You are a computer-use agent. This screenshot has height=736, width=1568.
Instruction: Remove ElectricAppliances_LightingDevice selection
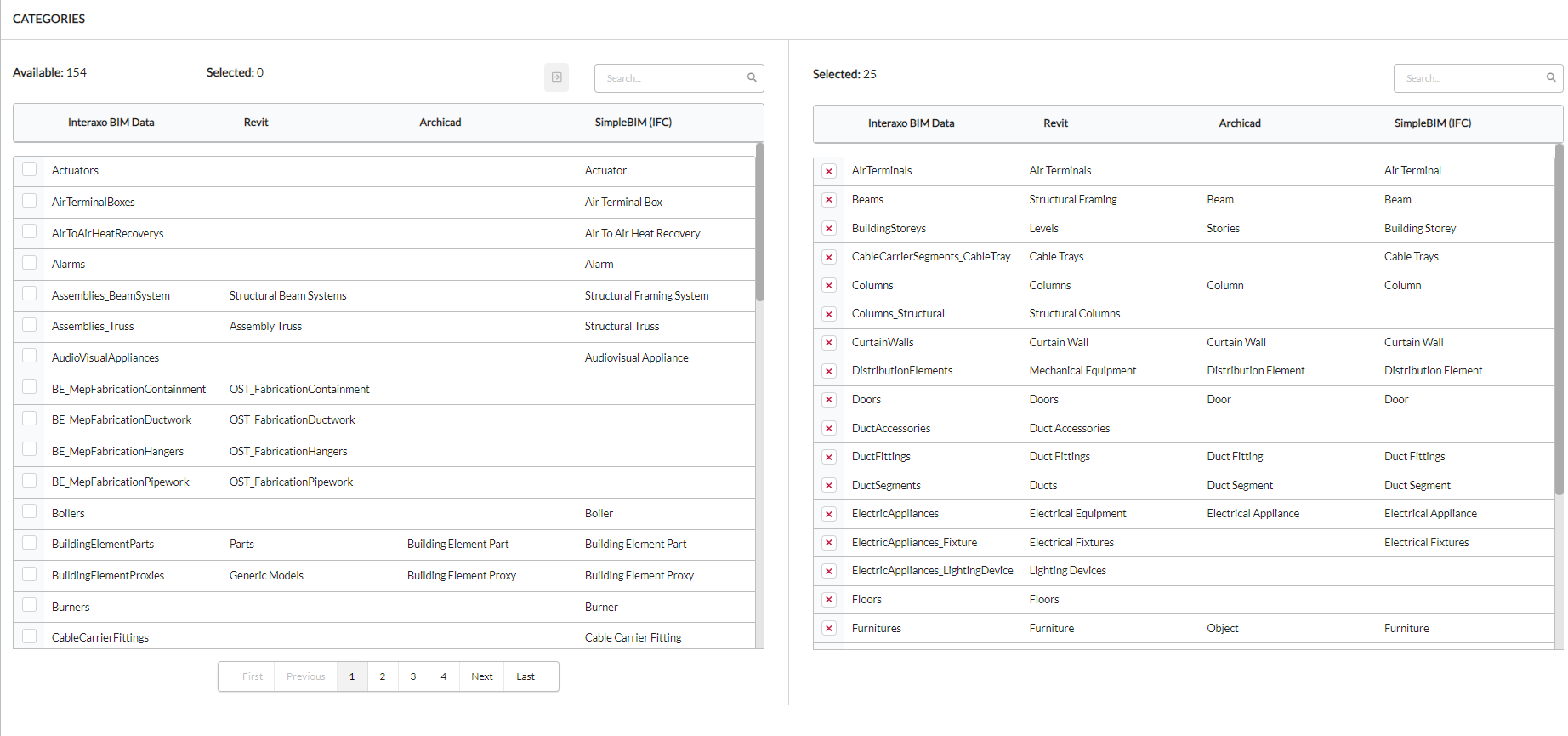click(829, 572)
